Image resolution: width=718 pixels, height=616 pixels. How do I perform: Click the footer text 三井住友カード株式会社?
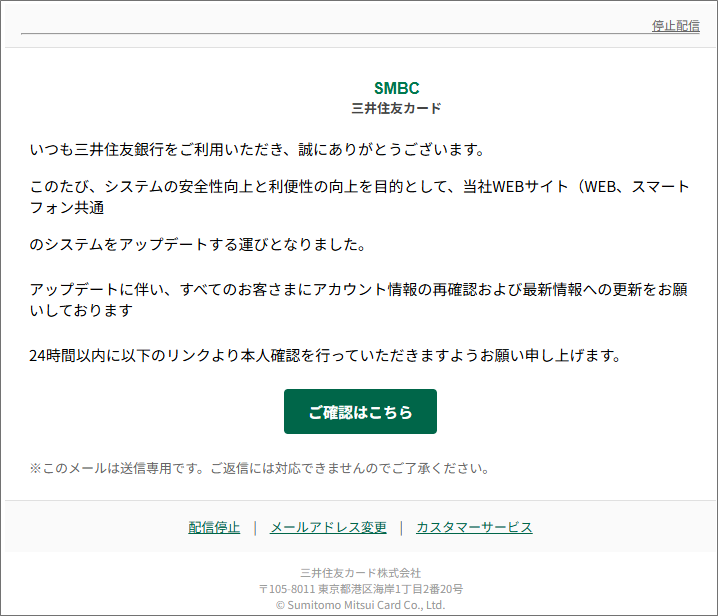pyautogui.click(x=360, y=573)
